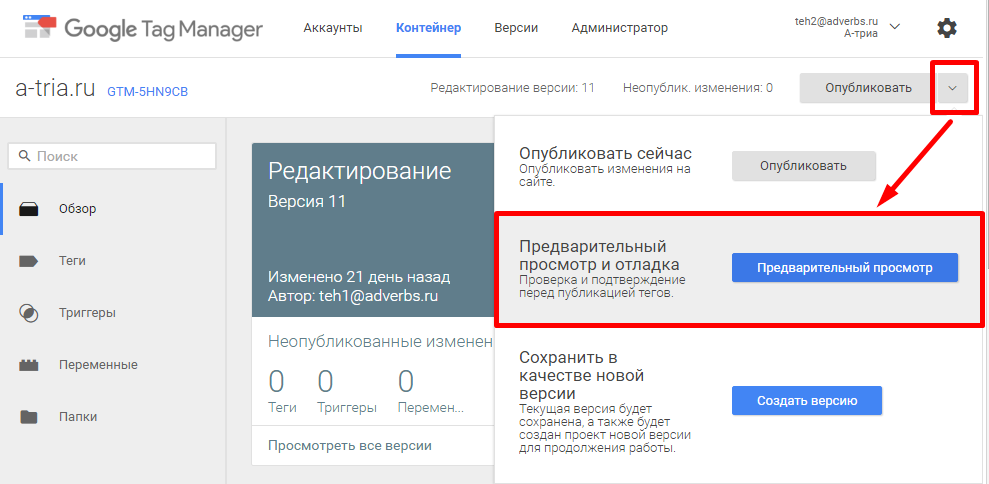
Task: Click the Создать версию button
Action: (807, 401)
